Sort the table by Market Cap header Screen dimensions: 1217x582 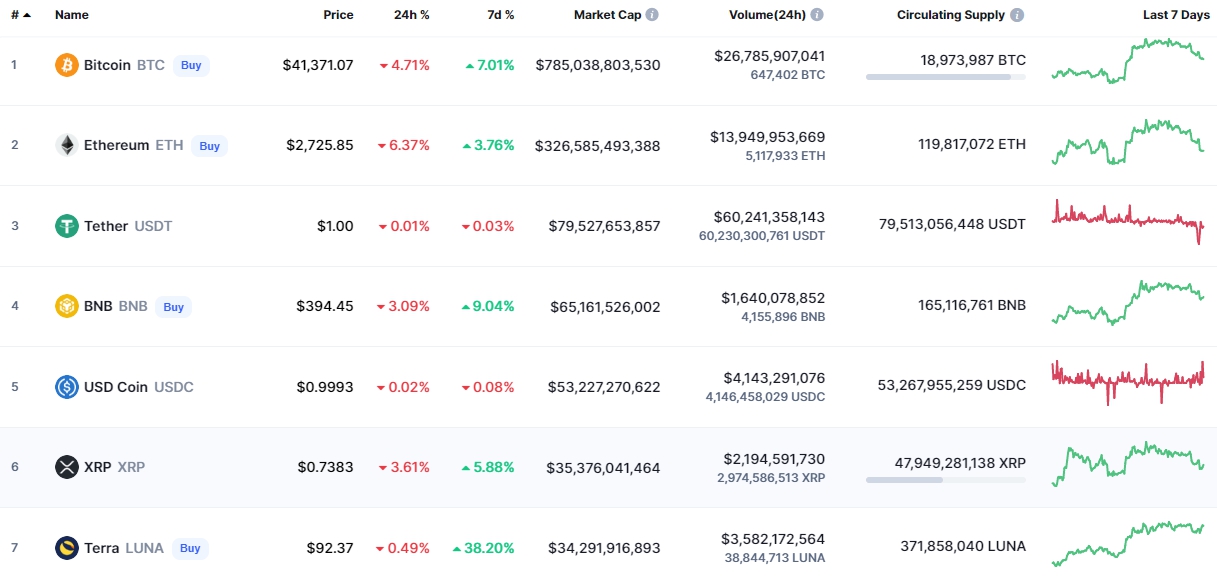coord(607,15)
